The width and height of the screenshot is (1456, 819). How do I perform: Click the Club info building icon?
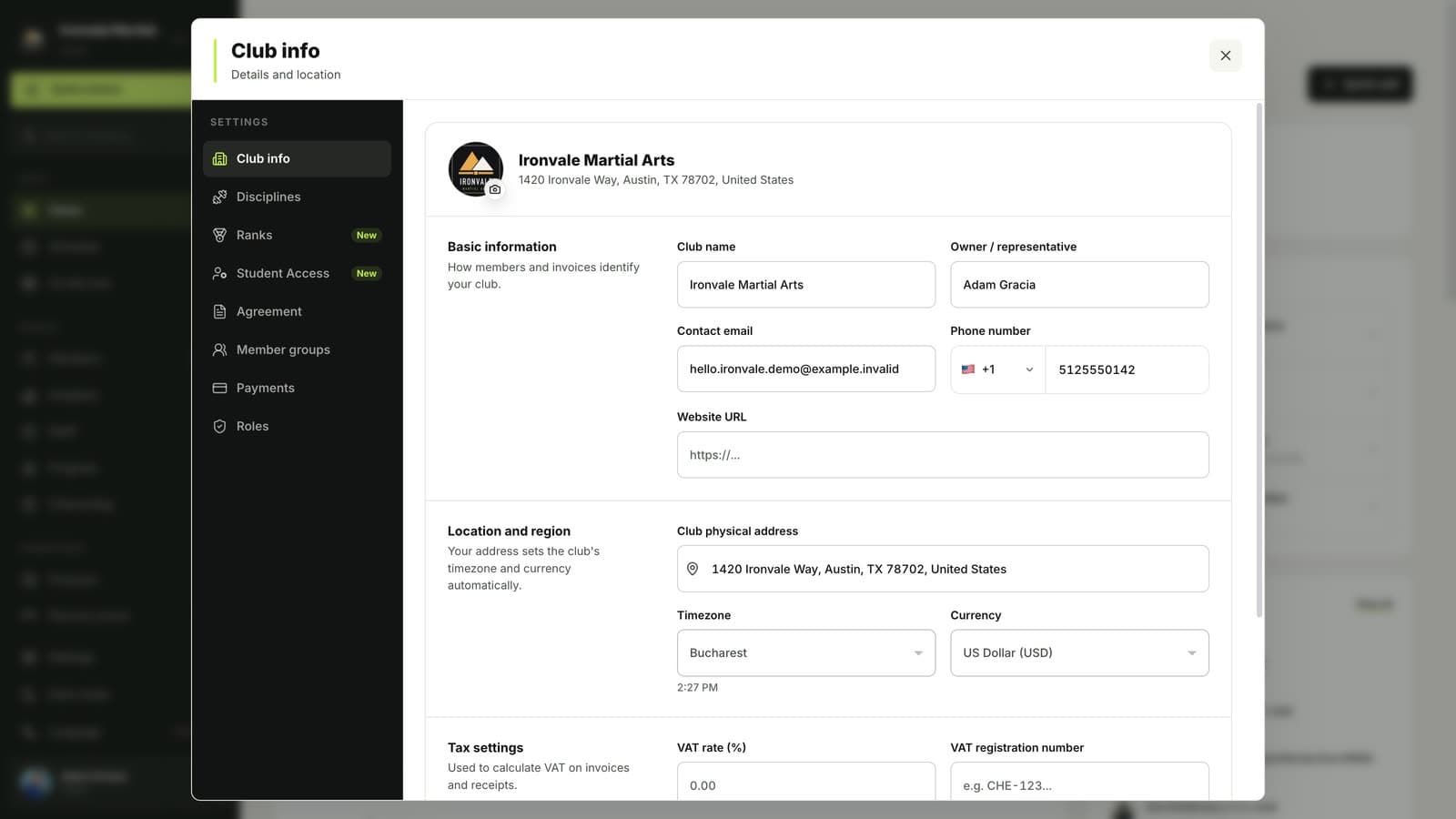[219, 158]
